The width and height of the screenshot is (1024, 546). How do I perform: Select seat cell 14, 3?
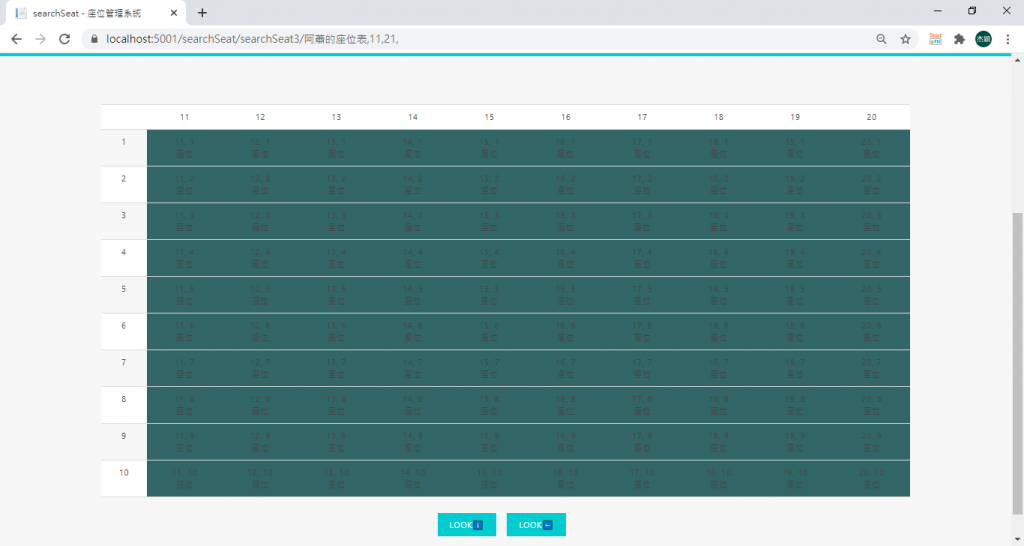pyautogui.click(x=413, y=221)
